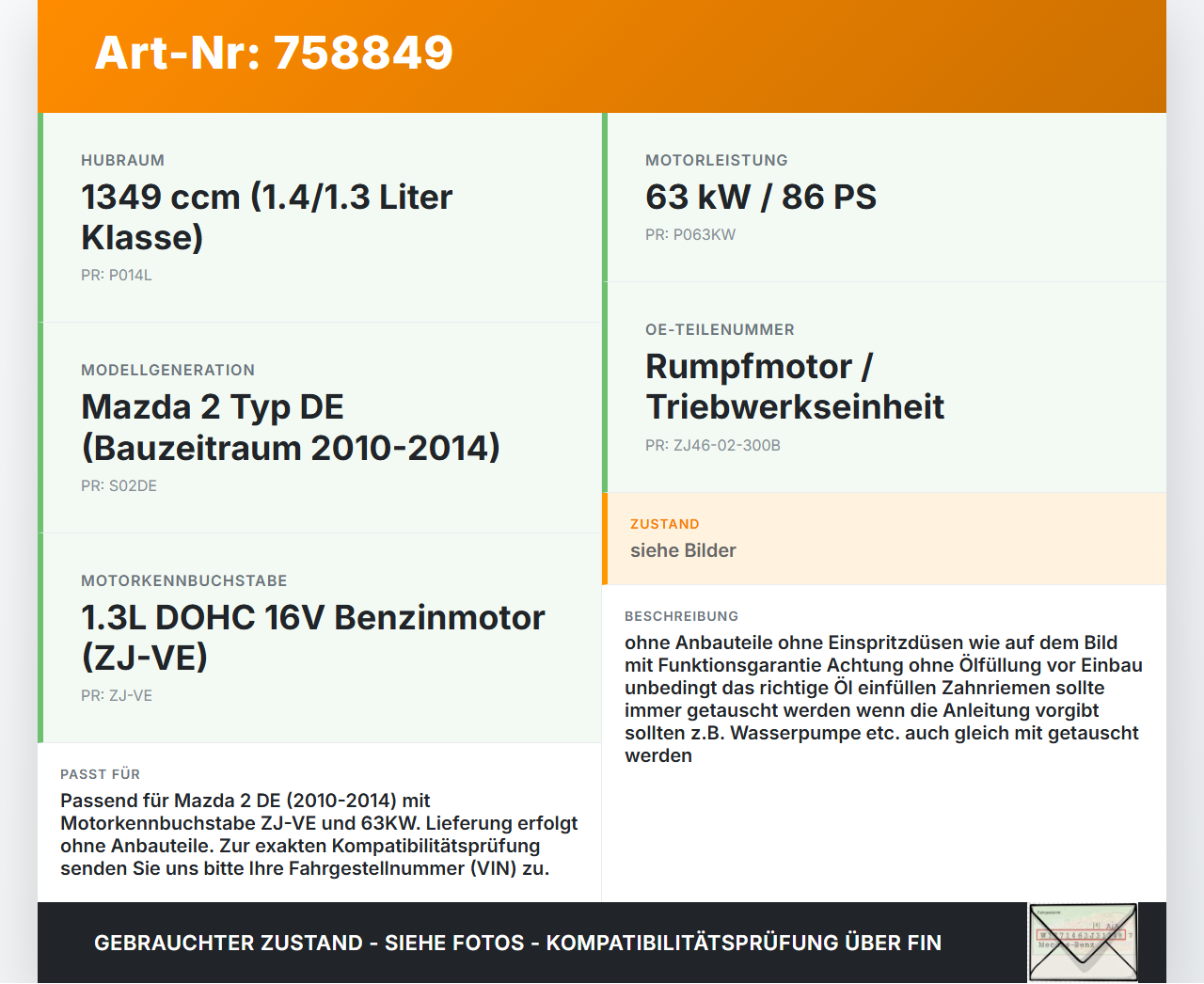Select the HUBRAUM label
This screenshot has width=1204, height=984.
[122, 160]
